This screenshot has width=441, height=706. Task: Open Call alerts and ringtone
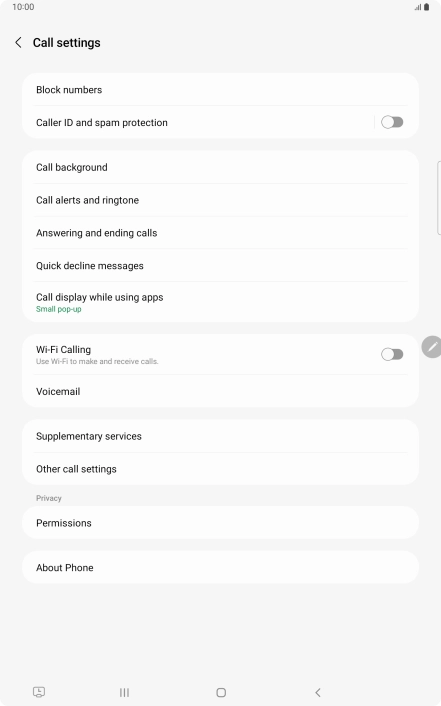tap(220, 200)
